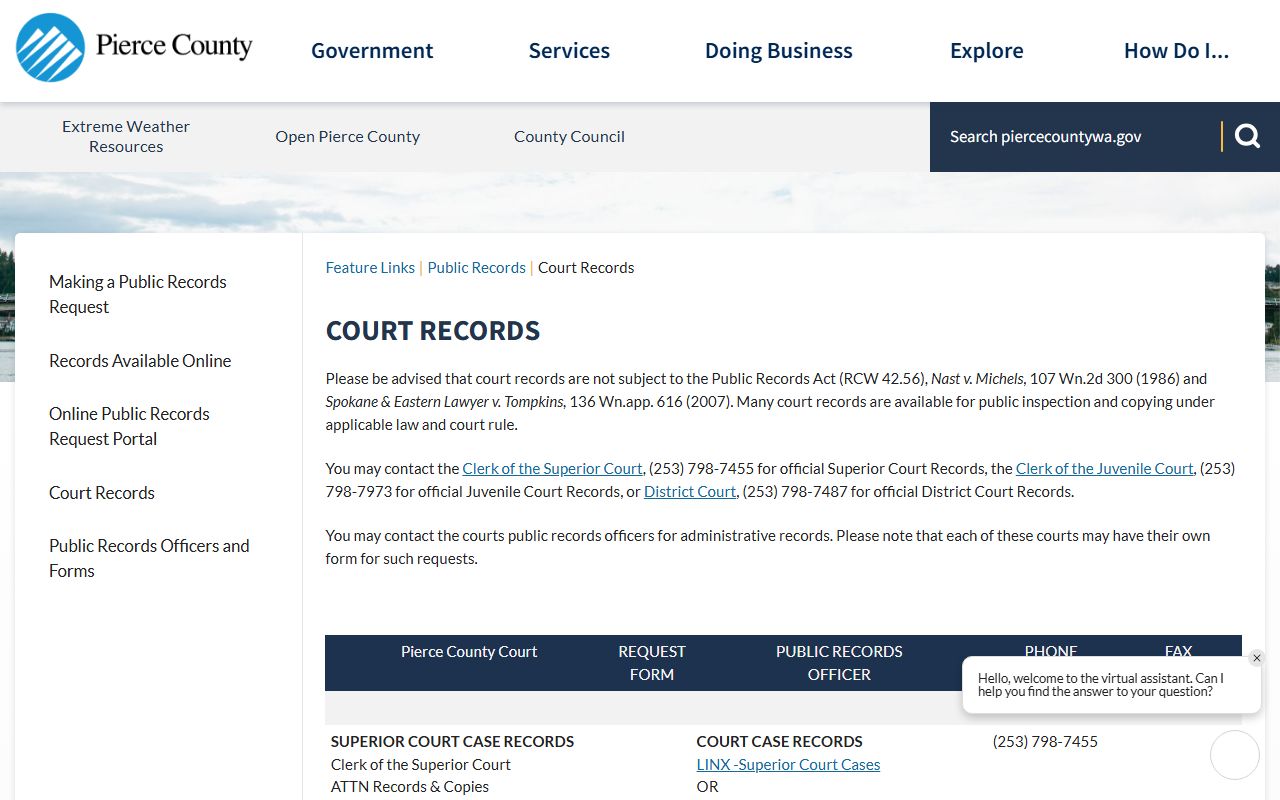Open LINX -Superior Court Cases link
Screen dimensions: 1280x800
pos(788,765)
